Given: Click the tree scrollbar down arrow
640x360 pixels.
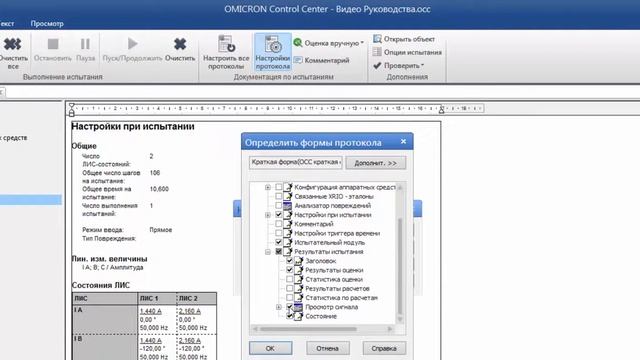Looking at the screenshot, I should [400, 319].
